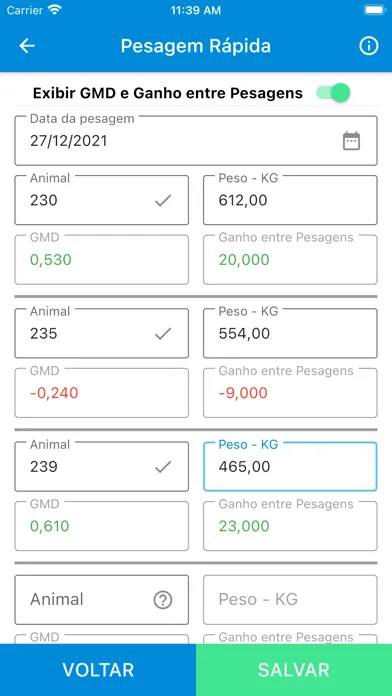
Task: Tap the question mark in empty Animal field
Action: (163, 600)
